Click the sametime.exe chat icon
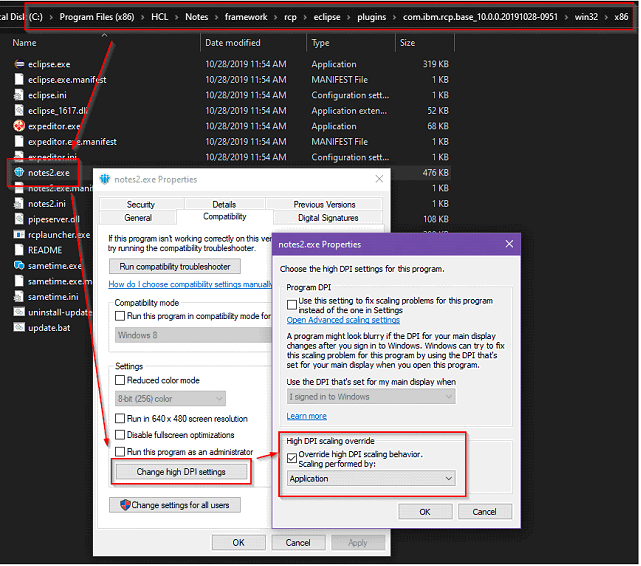The width and height of the screenshot is (641, 566). click(19, 266)
